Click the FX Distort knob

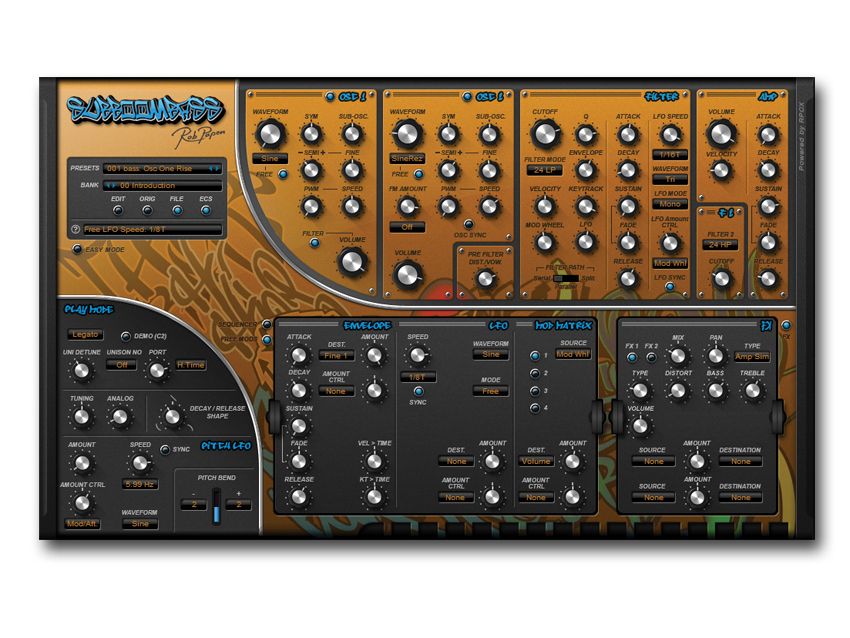click(678, 391)
